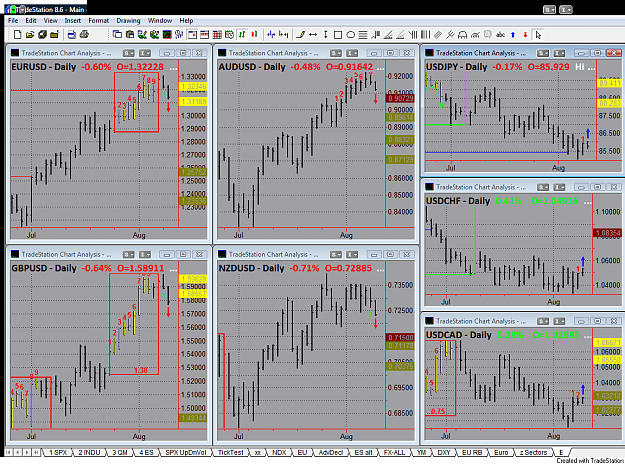Toggle green bar chart type button
Viewport: 625px width, 464px height.
click(x=242, y=35)
